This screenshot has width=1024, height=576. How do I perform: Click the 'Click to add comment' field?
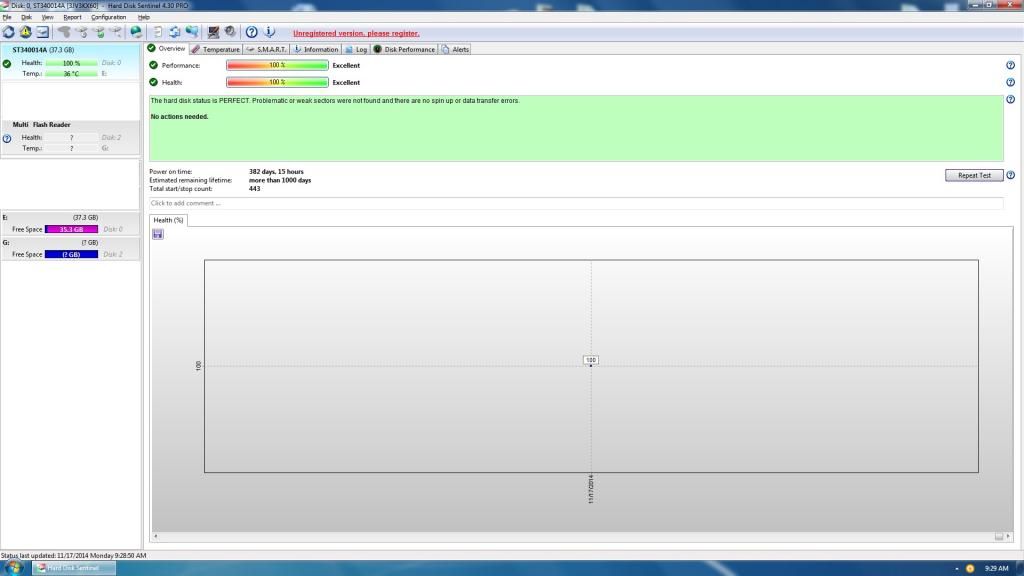click(575, 203)
